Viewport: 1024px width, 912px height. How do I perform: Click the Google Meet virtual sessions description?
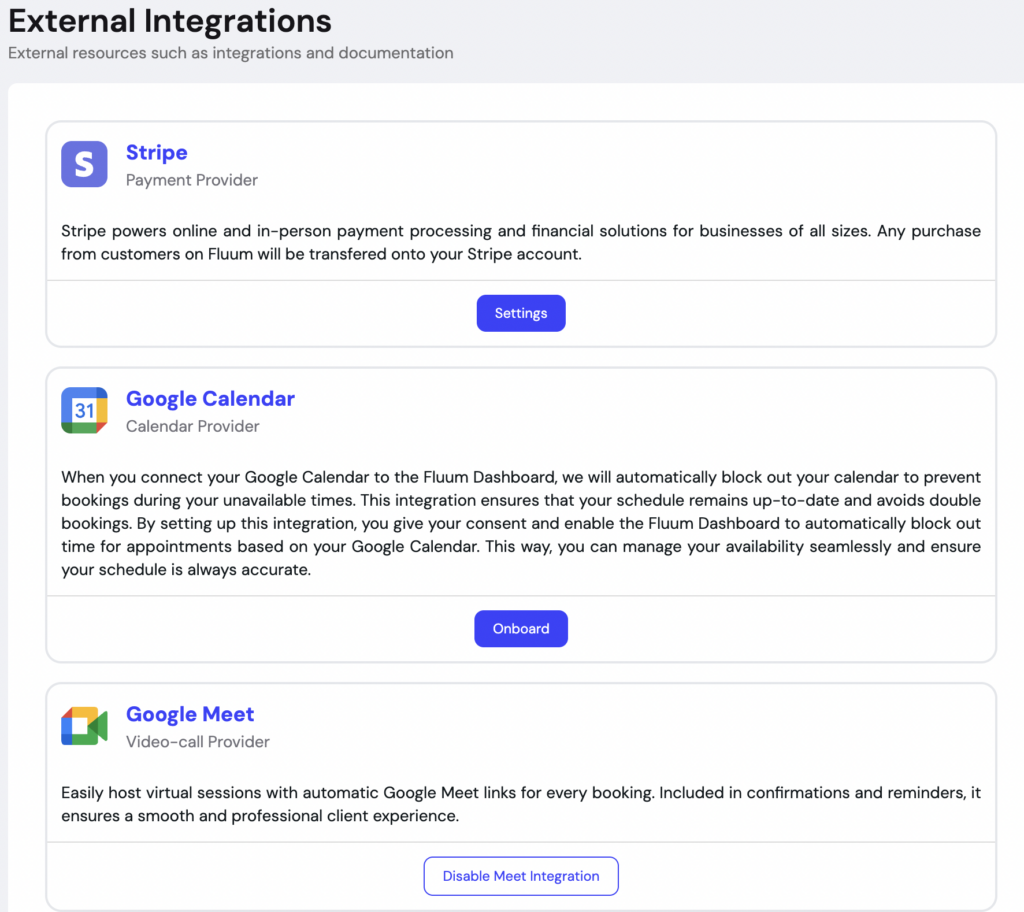[x=521, y=804]
